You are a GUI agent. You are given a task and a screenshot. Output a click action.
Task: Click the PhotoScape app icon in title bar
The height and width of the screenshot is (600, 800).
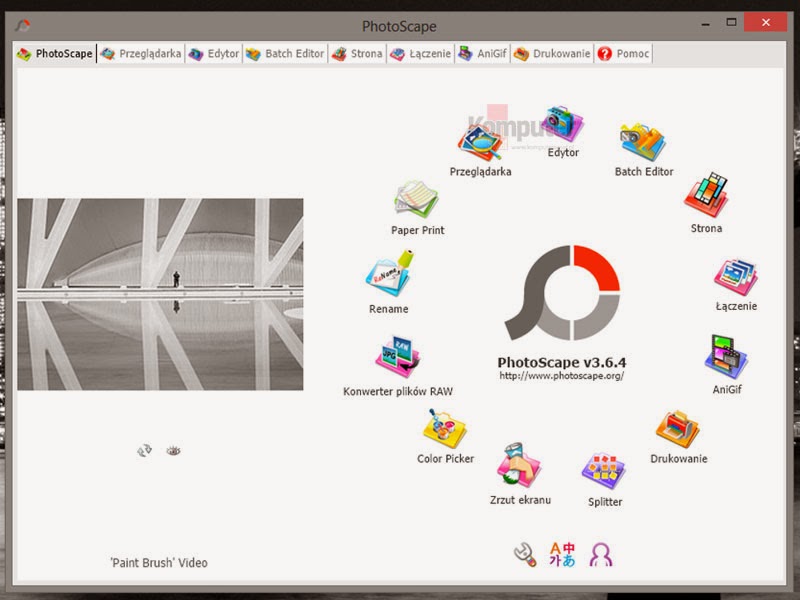coord(22,24)
